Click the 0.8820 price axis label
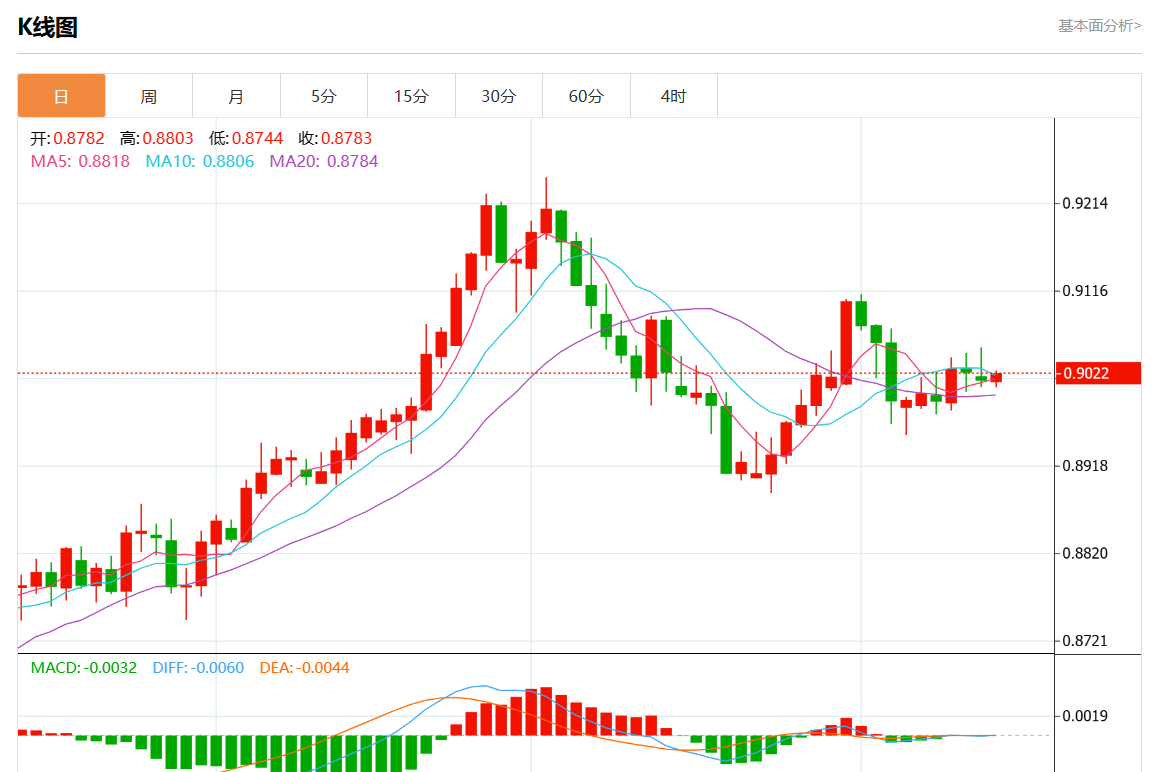 [1085, 553]
